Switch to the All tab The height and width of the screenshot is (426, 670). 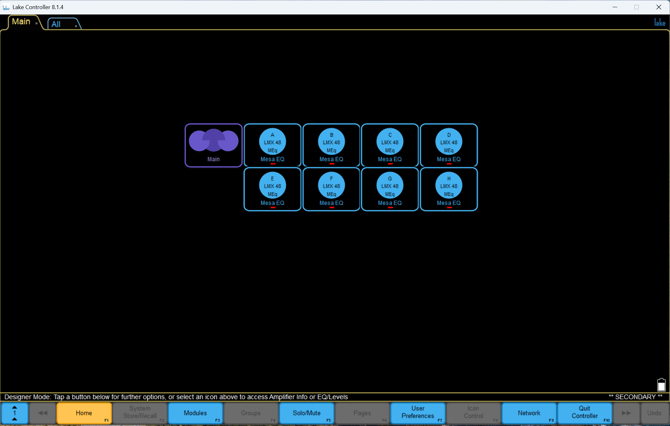coord(57,24)
